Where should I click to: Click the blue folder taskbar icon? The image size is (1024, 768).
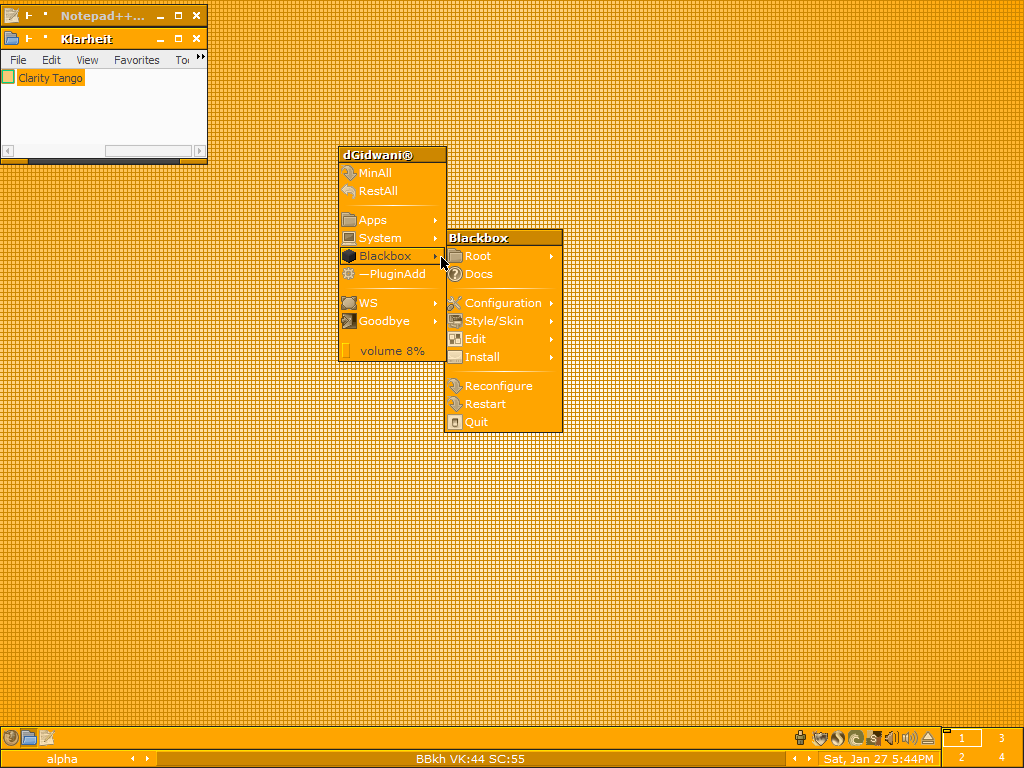tap(29, 738)
